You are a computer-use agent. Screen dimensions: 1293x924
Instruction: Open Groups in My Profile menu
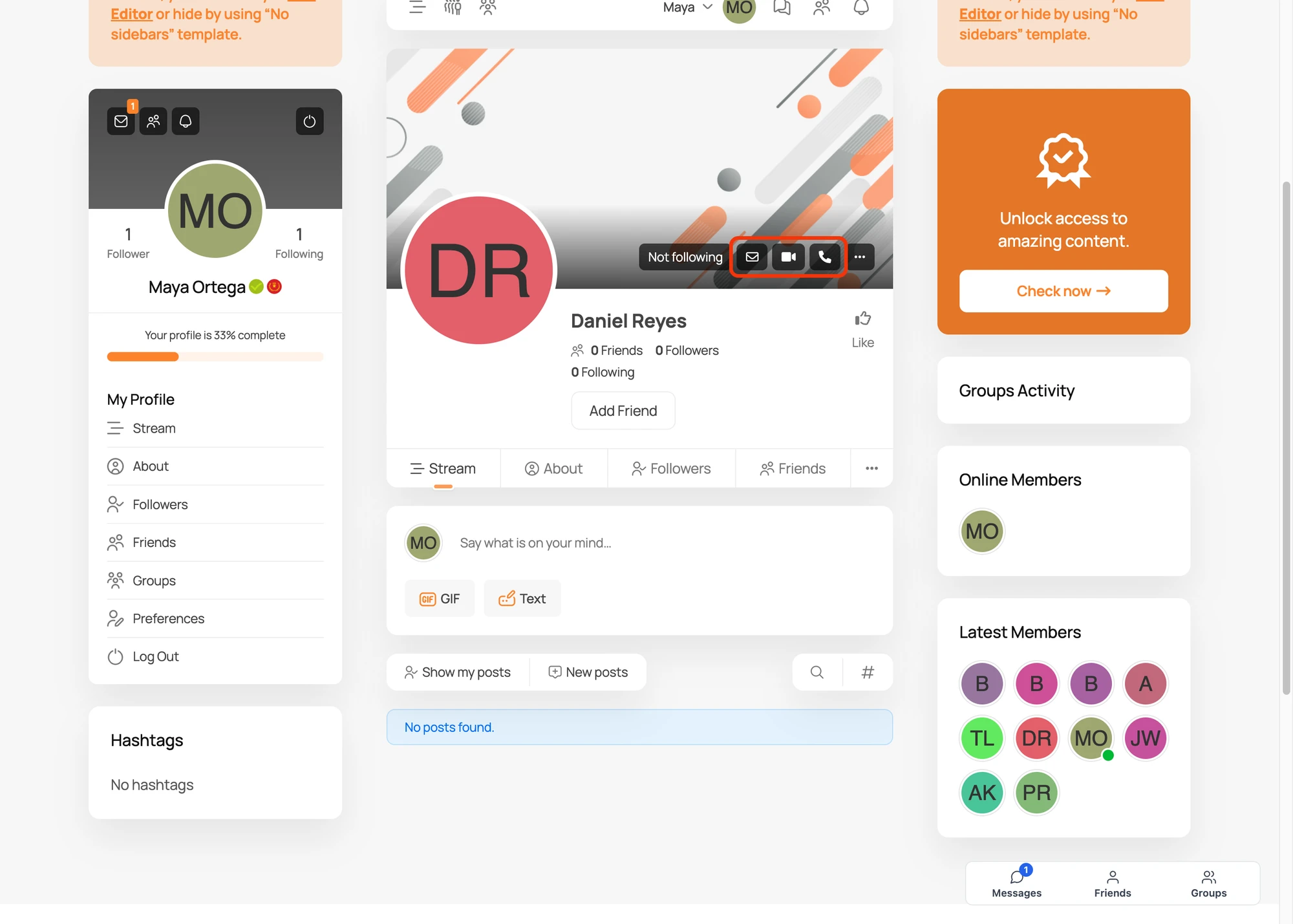[x=215, y=581]
